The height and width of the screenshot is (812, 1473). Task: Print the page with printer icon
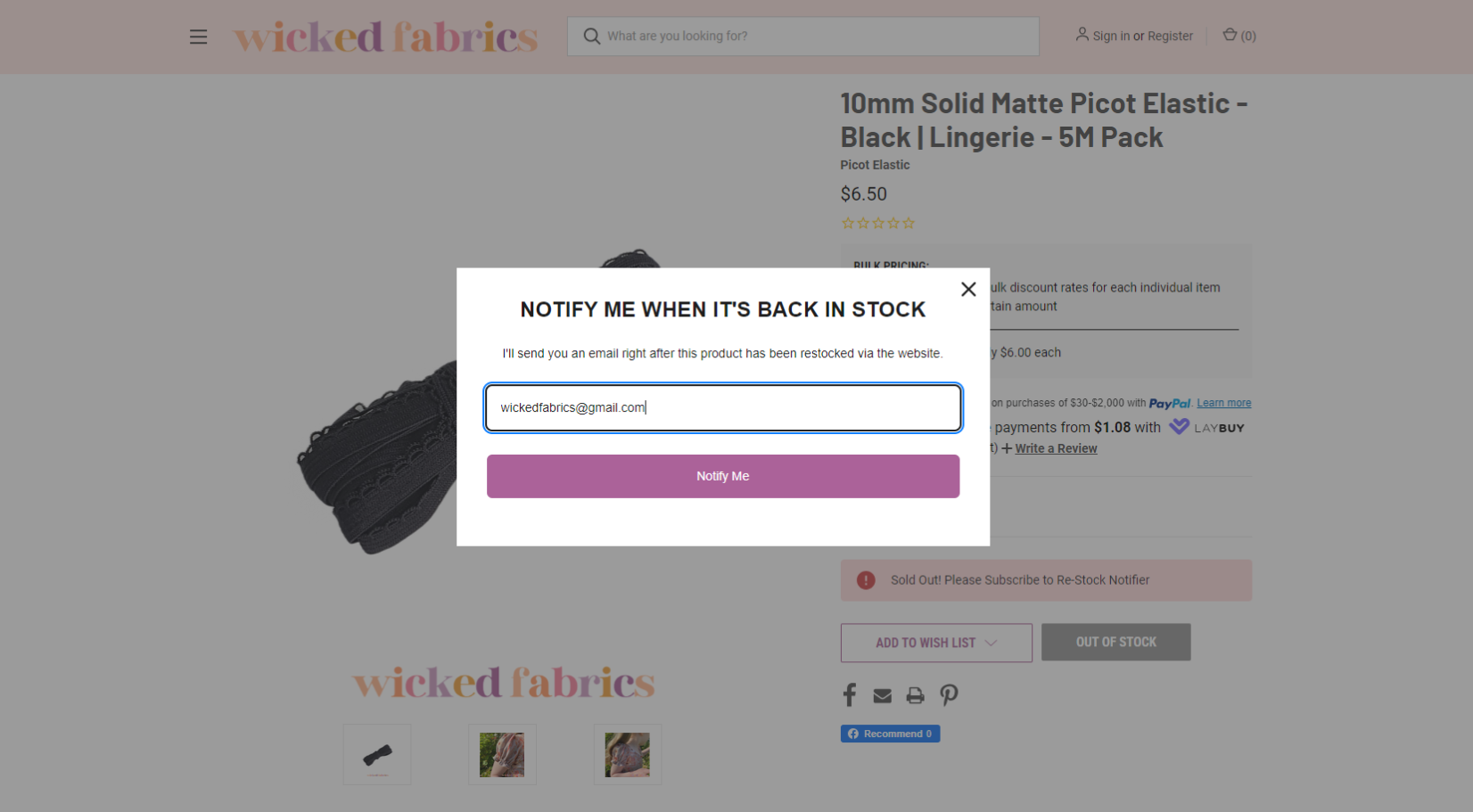[915, 696]
